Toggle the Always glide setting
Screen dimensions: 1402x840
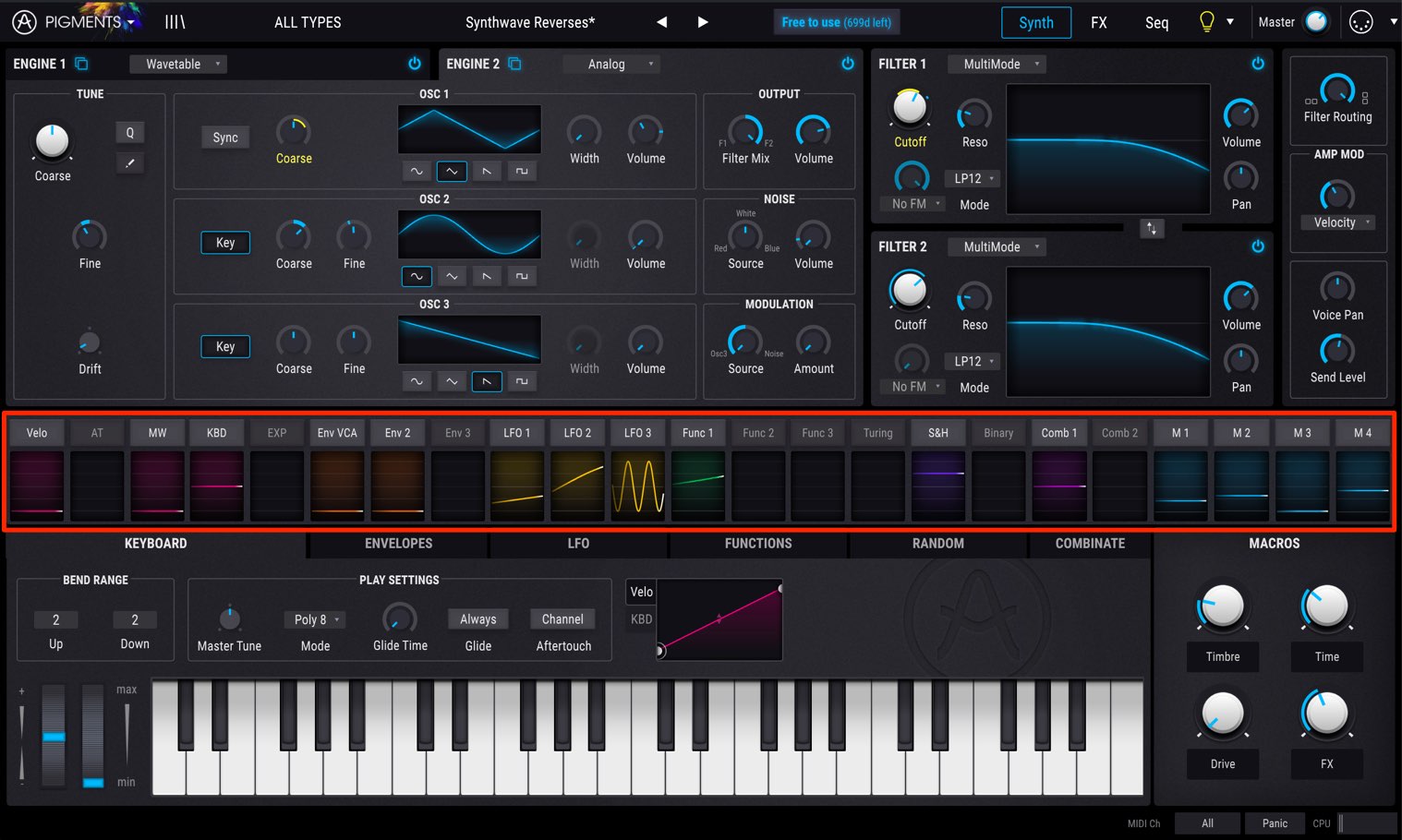pyautogui.click(x=478, y=619)
